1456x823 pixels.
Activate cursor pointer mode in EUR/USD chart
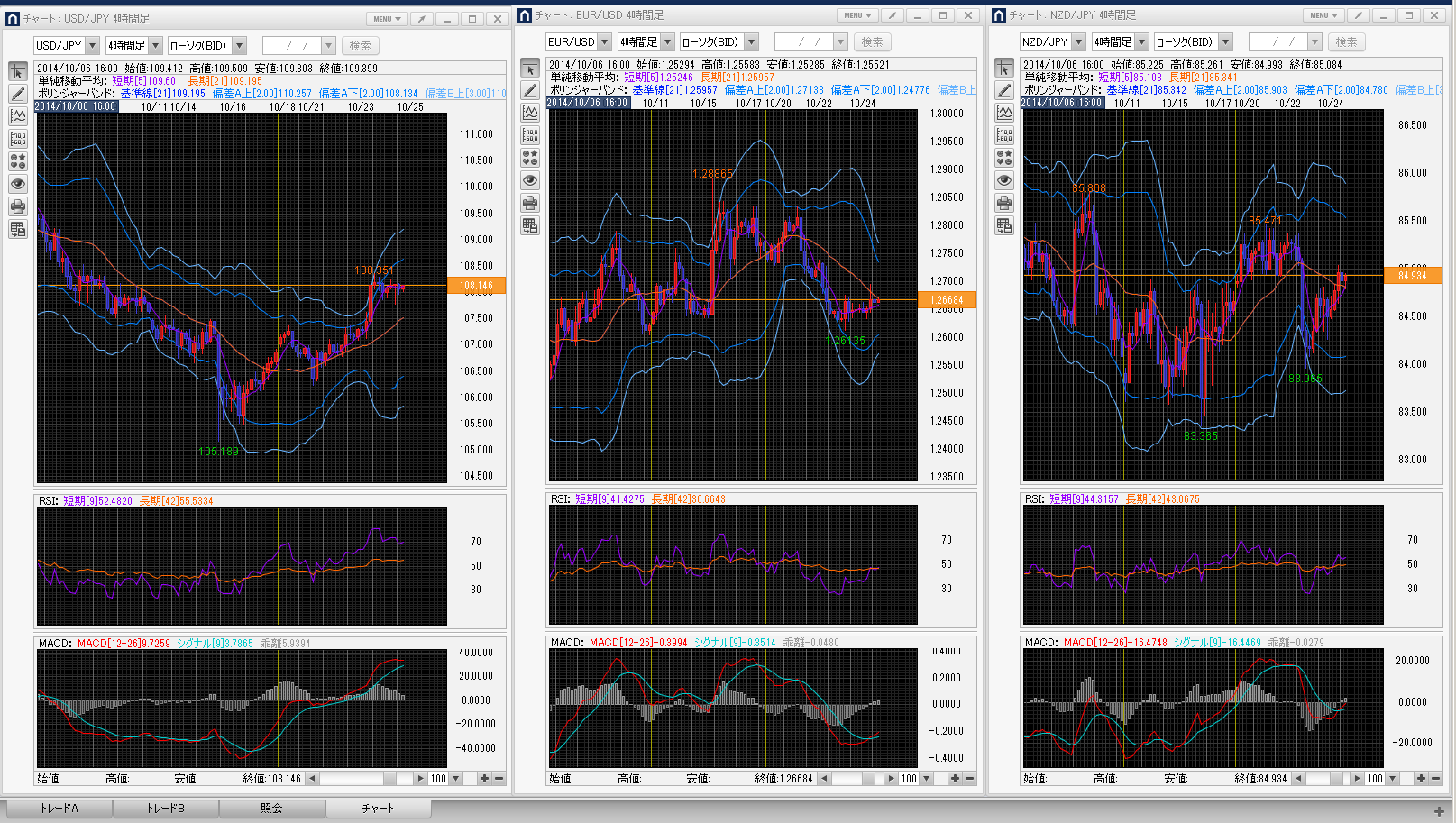(x=530, y=68)
